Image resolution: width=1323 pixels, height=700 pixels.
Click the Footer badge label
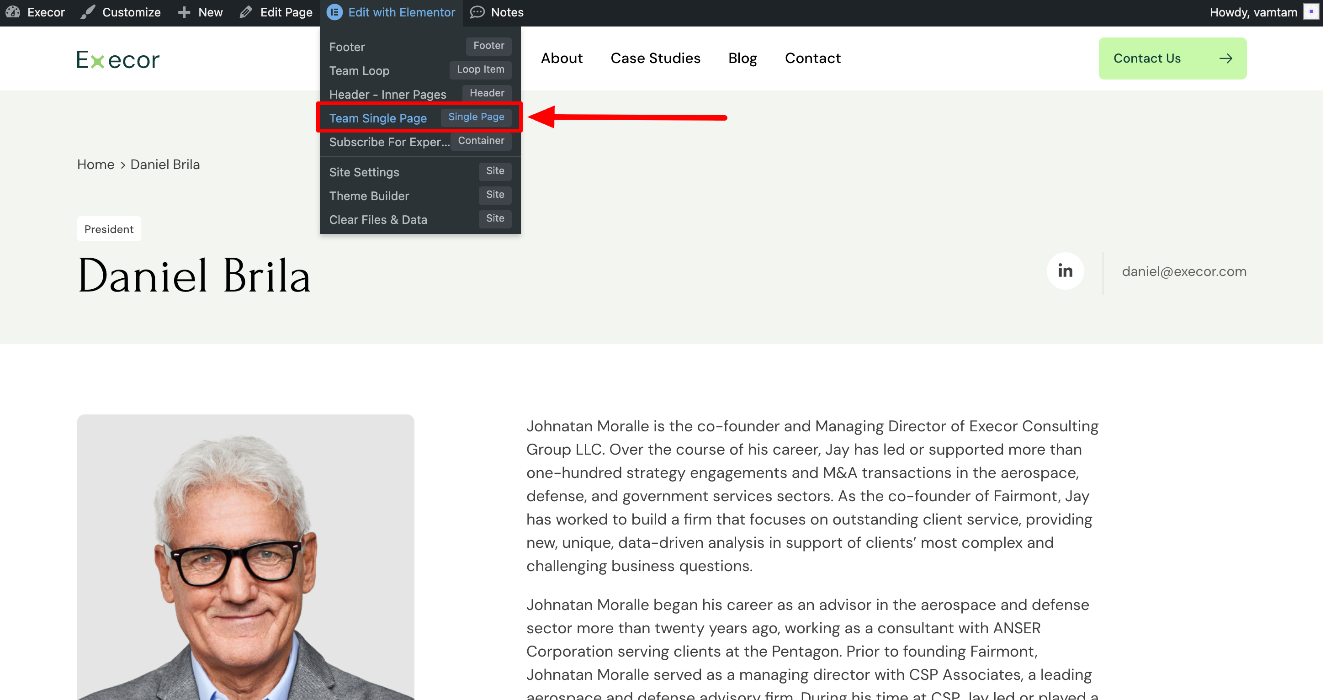pyautogui.click(x=489, y=45)
